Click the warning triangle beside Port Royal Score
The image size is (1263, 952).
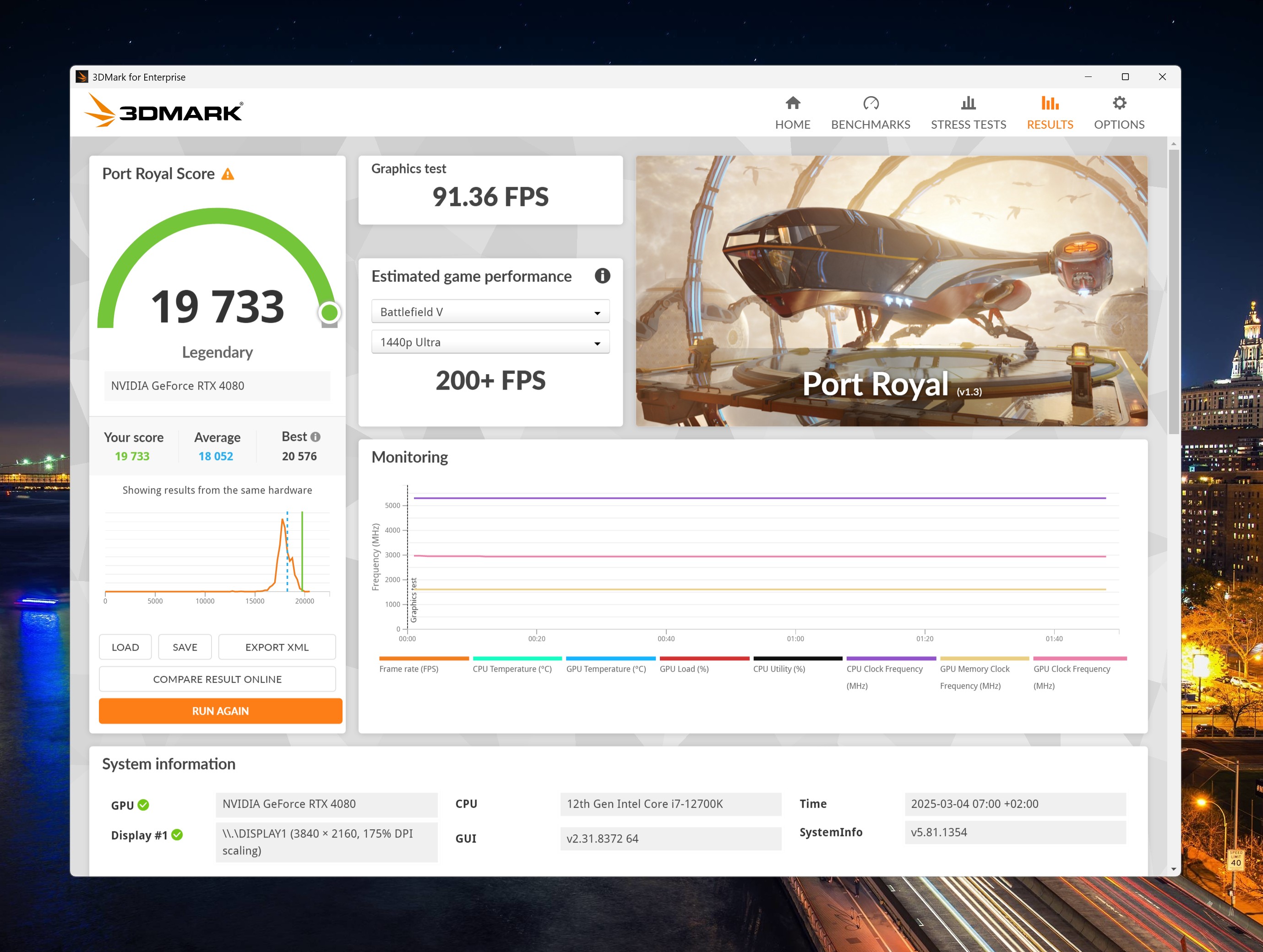[x=228, y=174]
